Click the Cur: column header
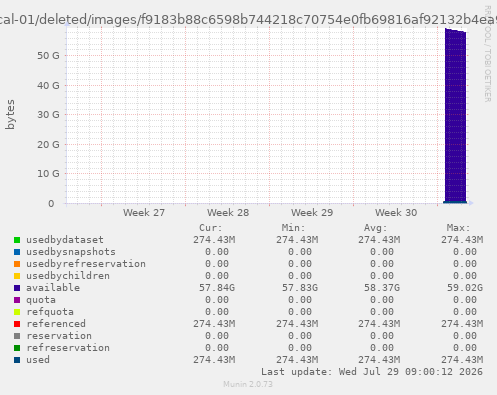This screenshot has height=395, width=497. point(211,228)
